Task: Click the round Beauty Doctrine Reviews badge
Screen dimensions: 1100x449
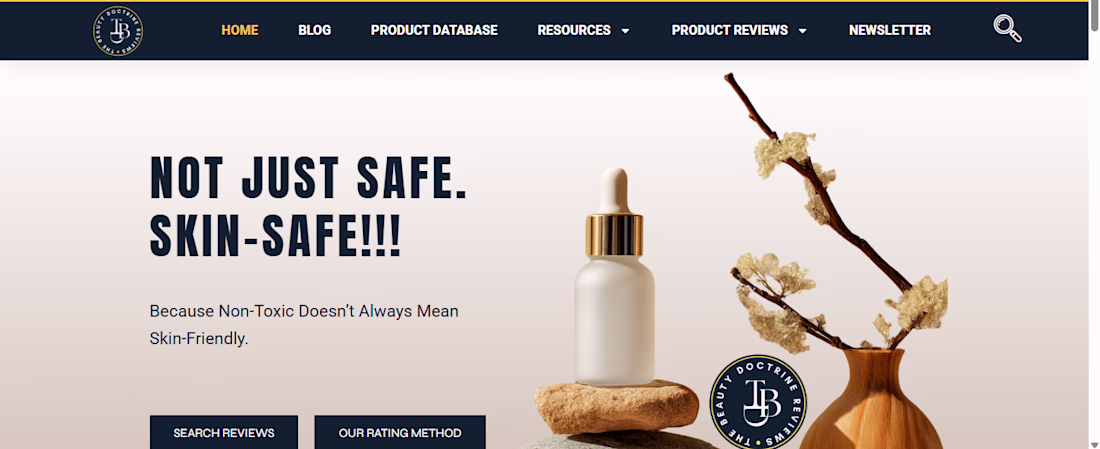Action: coord(758,401)
